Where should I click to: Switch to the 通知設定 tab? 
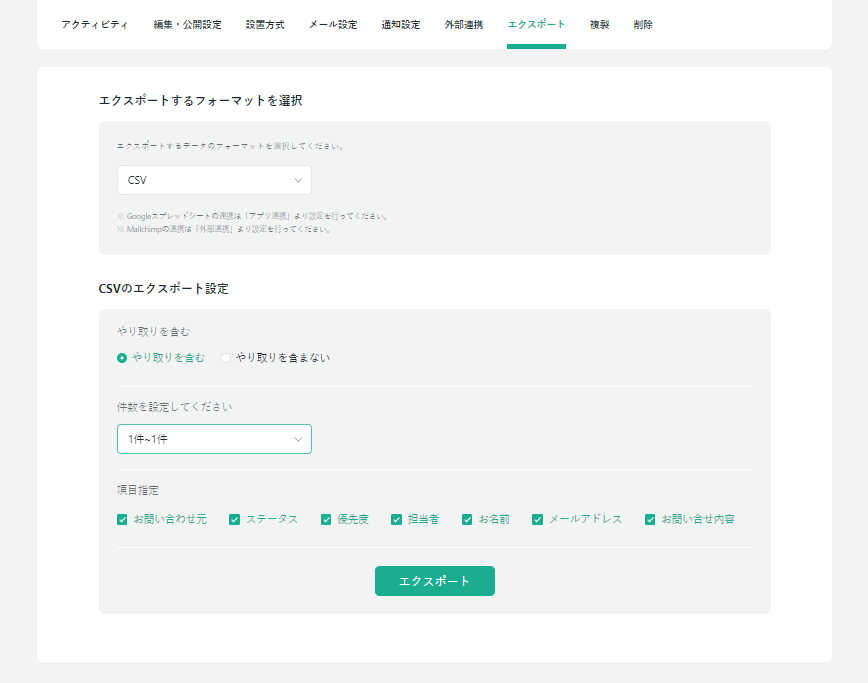tap(401, 23)
